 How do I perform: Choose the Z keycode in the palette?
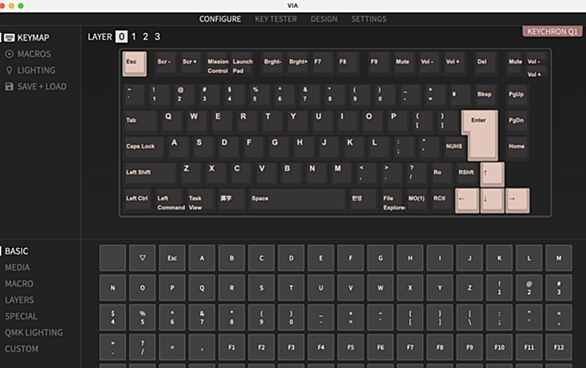click(x=470, y=288)
